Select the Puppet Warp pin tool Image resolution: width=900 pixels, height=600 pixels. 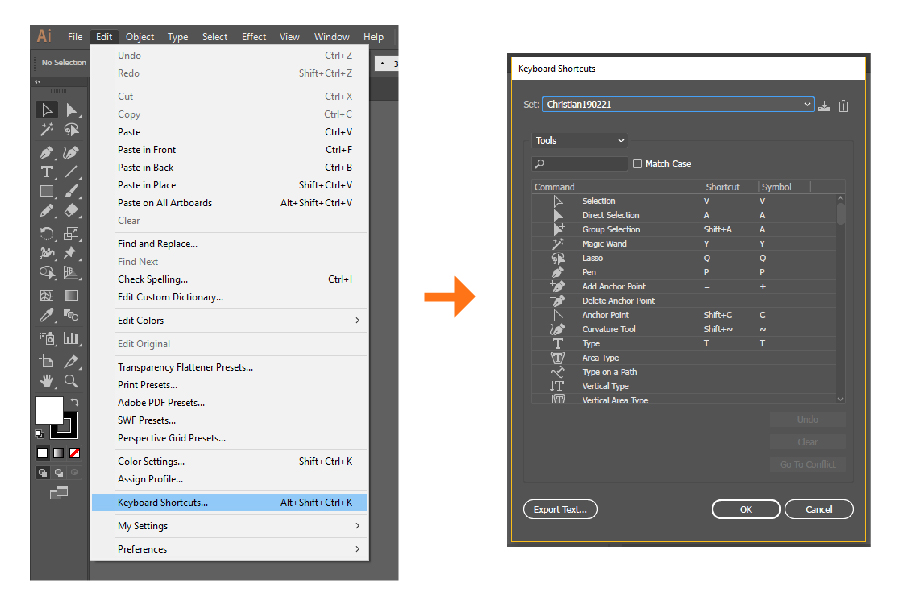point(72,253)
